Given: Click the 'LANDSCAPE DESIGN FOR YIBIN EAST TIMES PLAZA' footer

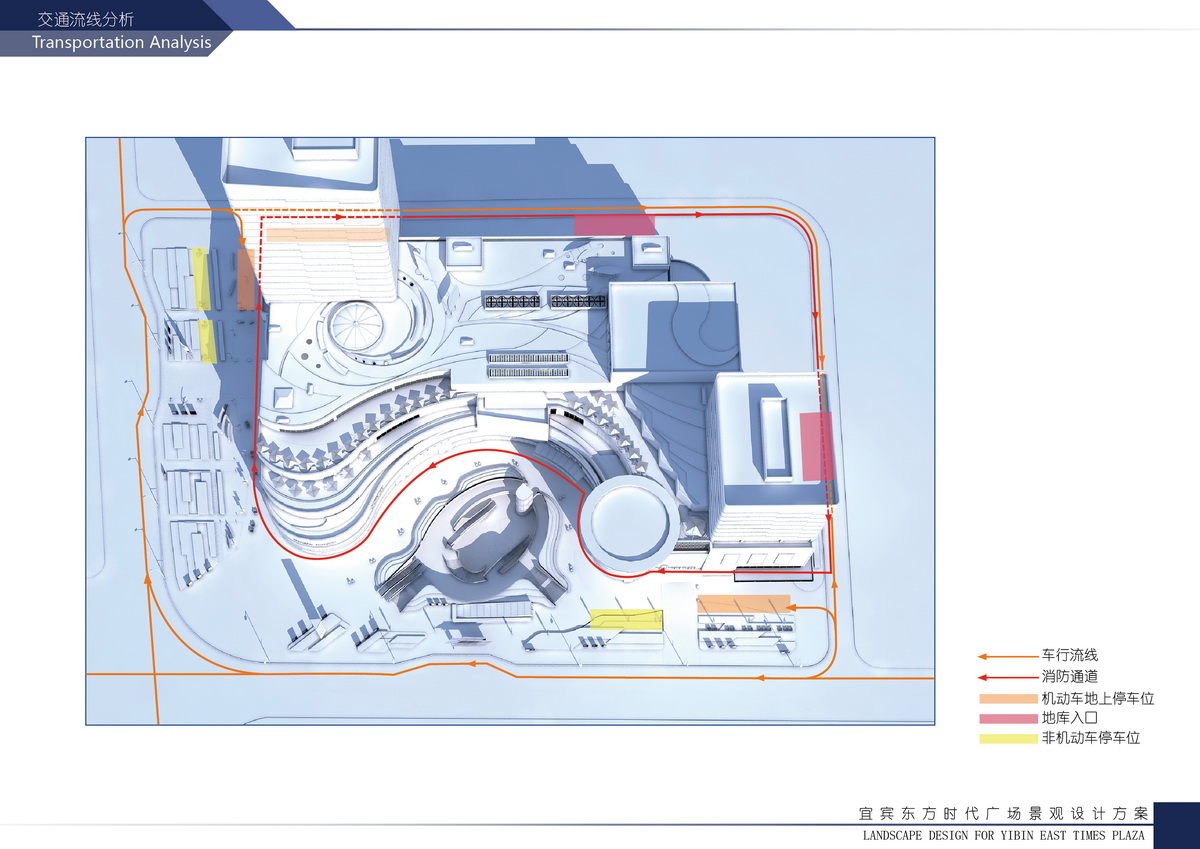Looking at the screenshot, I should (x=1004, y=835).
